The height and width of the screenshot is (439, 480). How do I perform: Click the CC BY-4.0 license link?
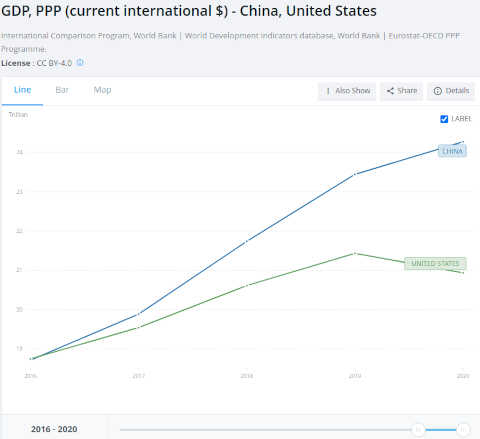pos(54,63)
